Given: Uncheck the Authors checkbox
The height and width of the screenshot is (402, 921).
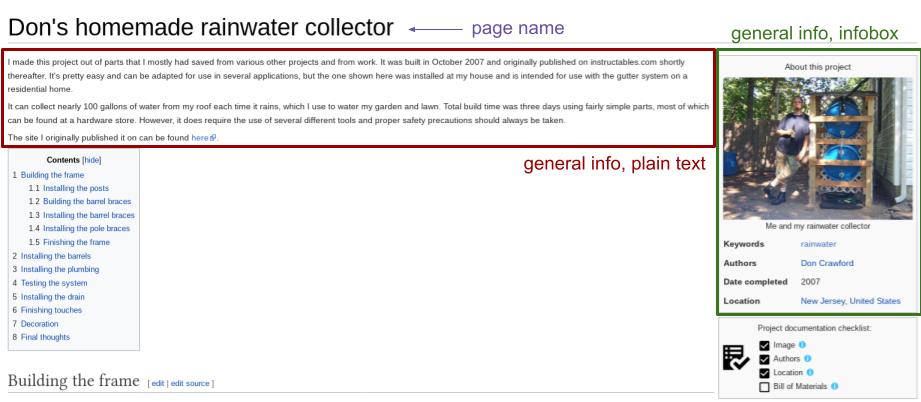Looking at the screenshot, I should 765,359.
